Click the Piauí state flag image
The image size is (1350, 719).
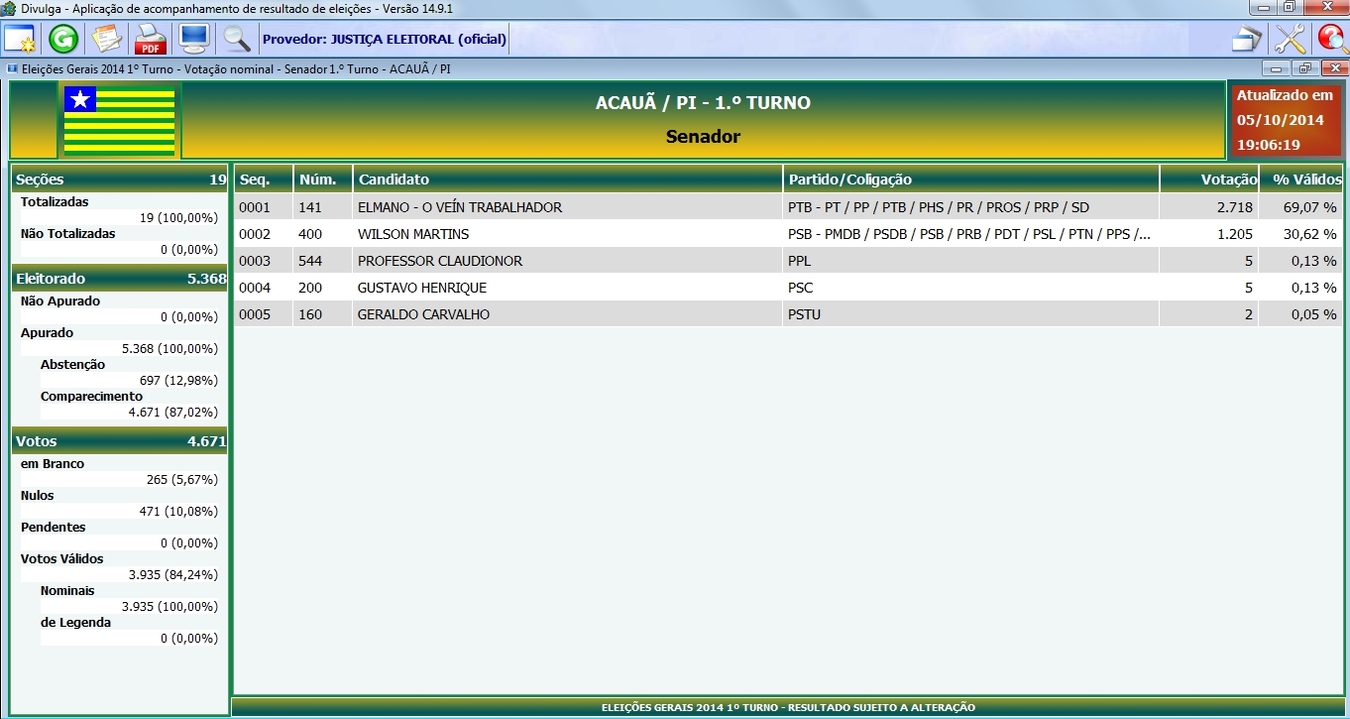[120, 119]
